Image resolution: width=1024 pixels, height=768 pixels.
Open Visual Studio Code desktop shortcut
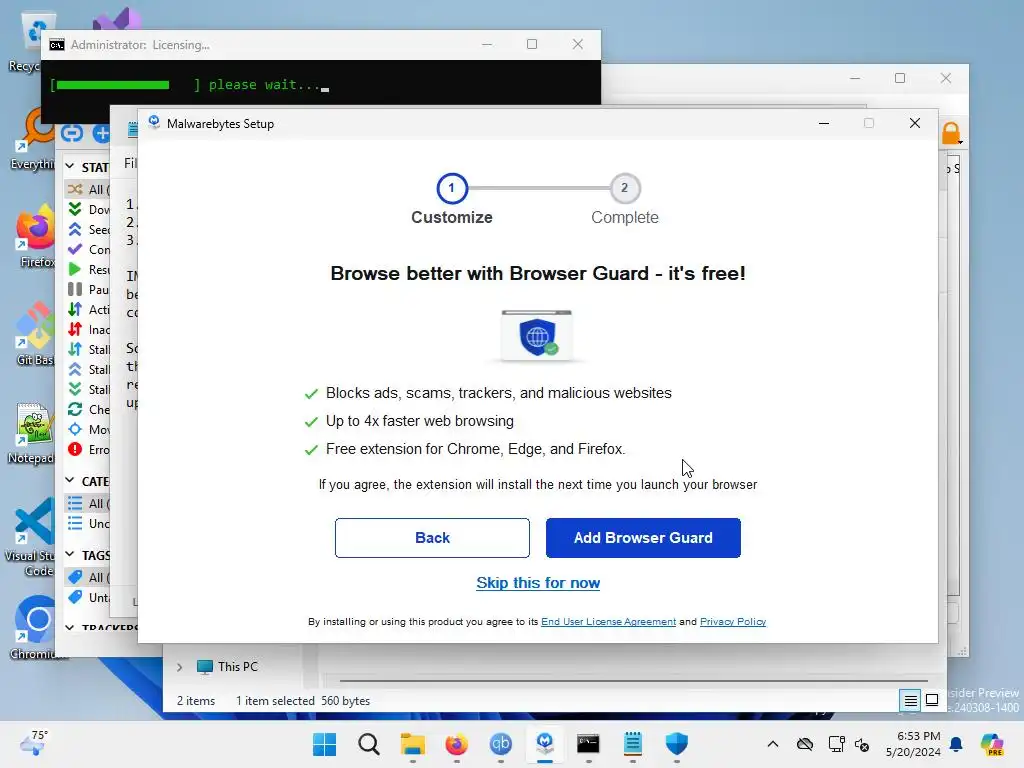pos(31,537)
